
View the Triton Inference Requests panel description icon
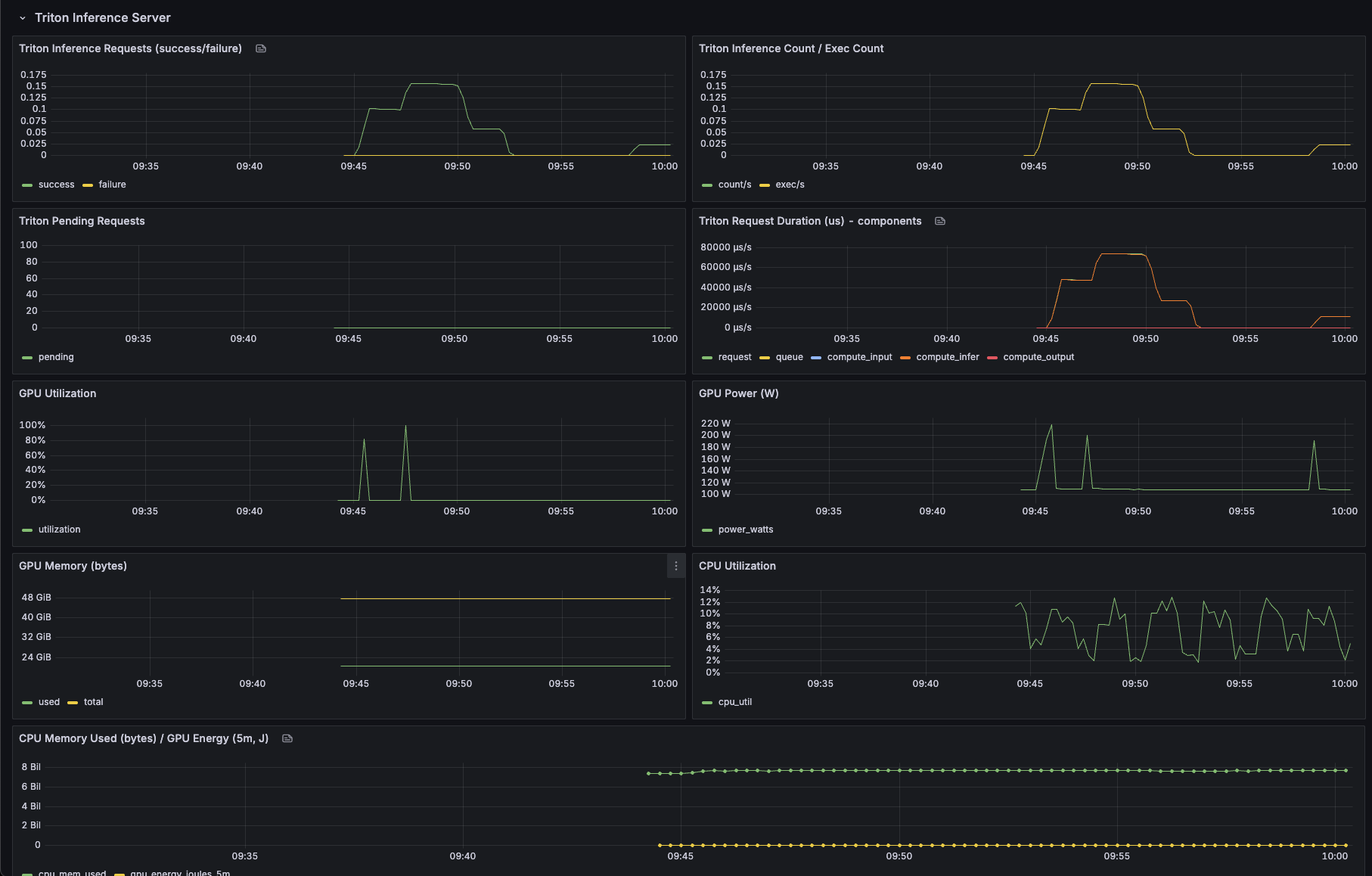click(260, 48)
